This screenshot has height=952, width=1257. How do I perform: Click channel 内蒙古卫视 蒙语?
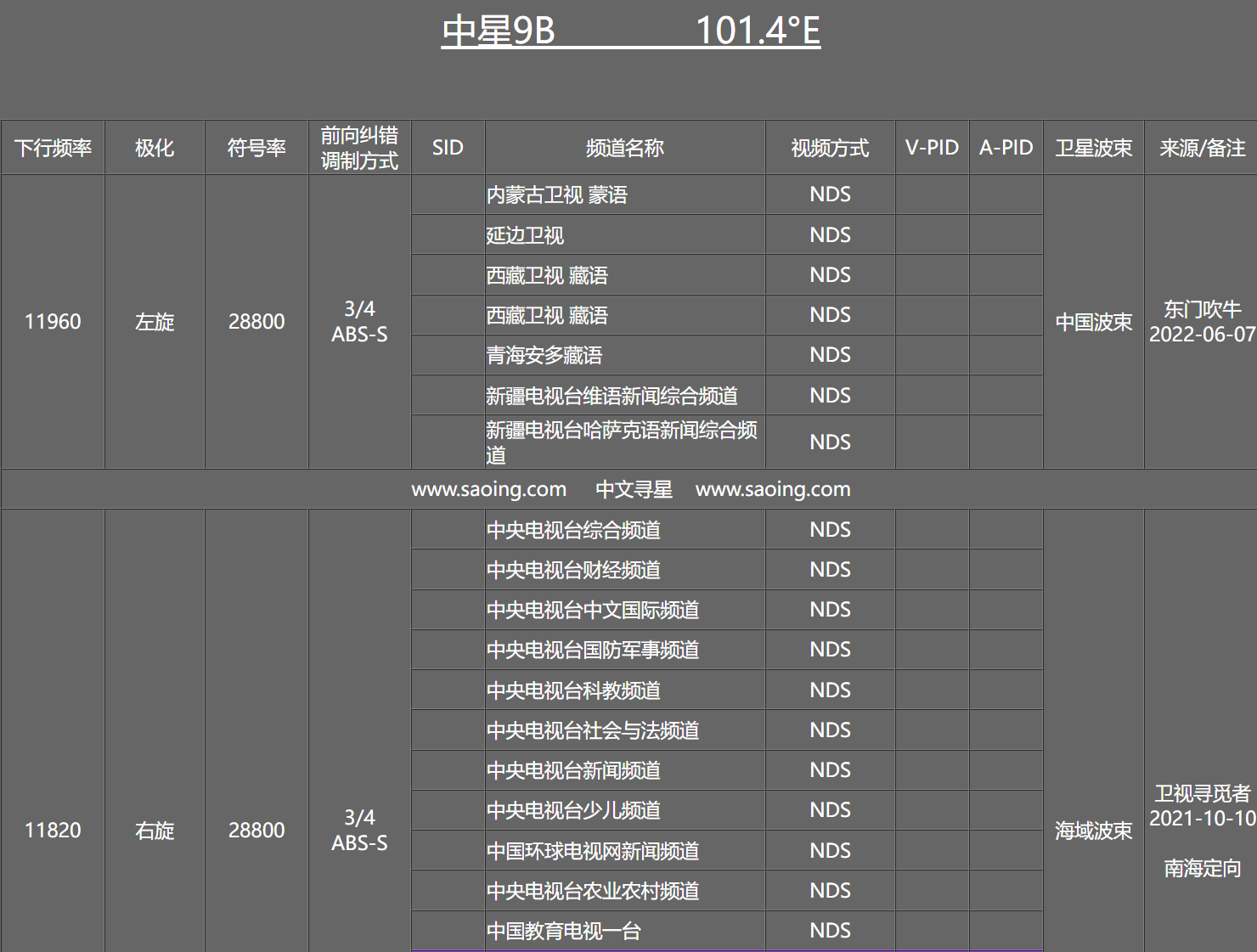click(557, 195)
